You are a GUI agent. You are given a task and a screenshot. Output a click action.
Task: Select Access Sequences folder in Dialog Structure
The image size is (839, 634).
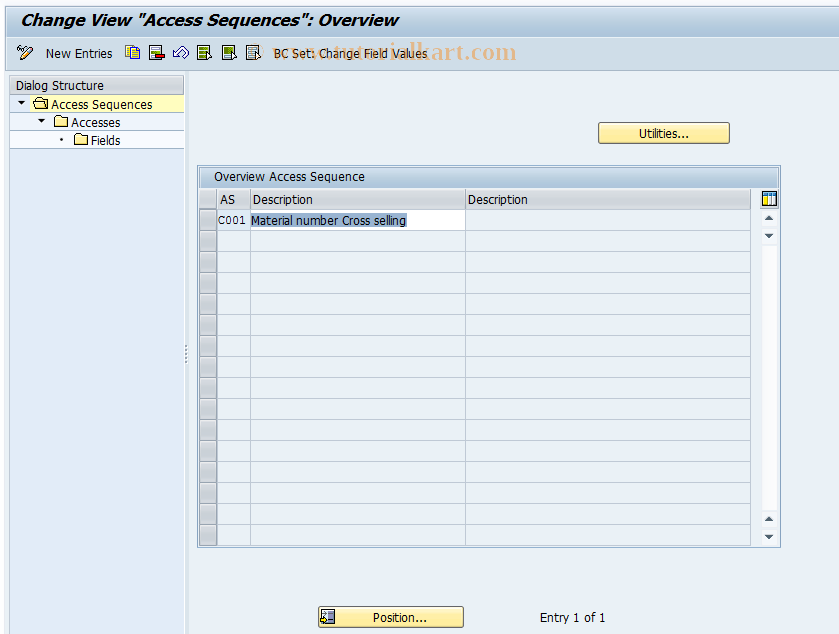click(x=102, y=104)
